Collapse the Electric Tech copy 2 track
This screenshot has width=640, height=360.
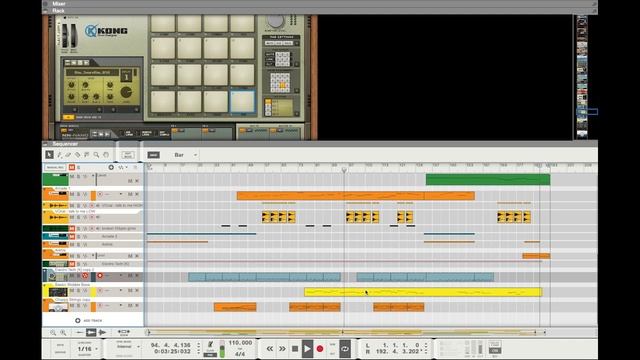click(44, 271)
